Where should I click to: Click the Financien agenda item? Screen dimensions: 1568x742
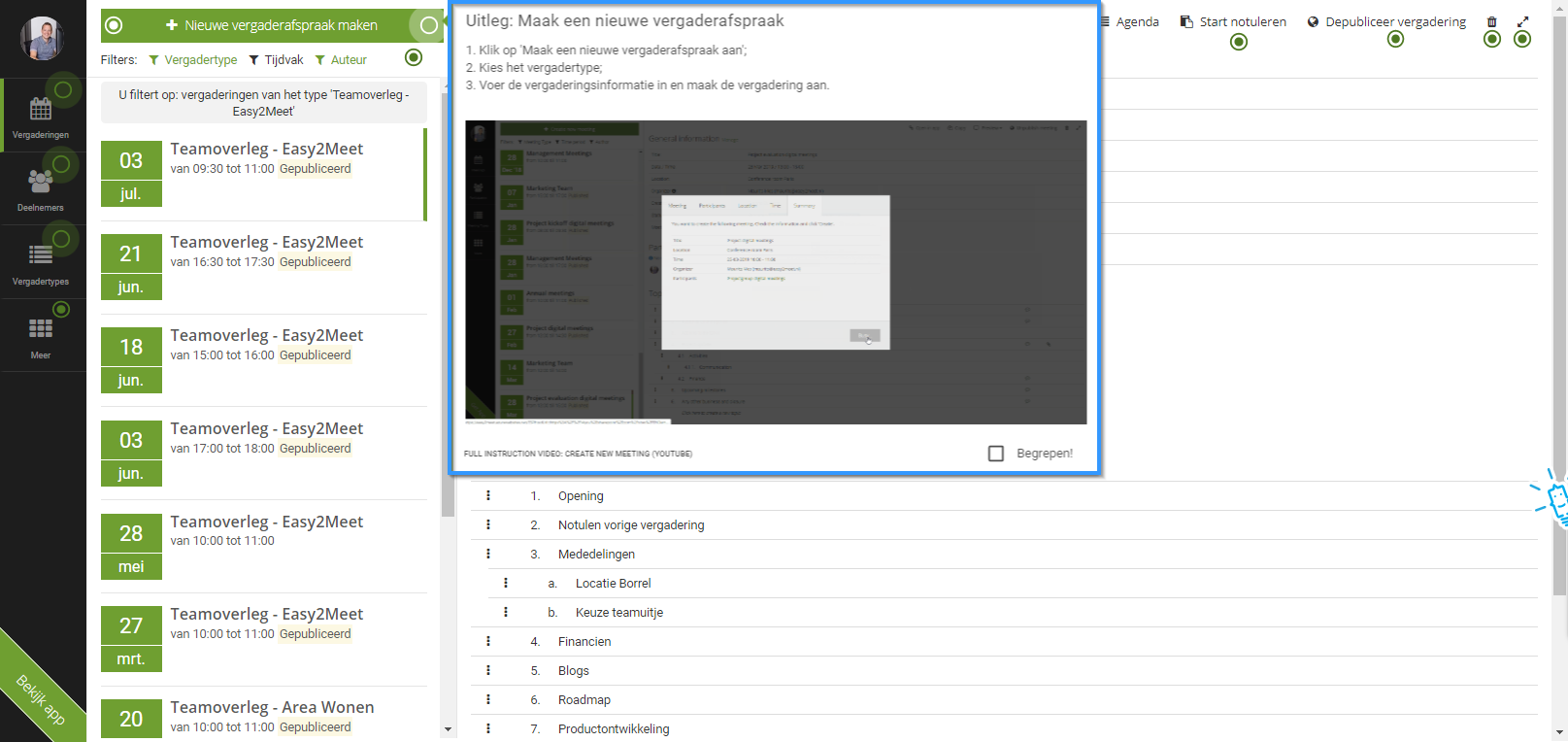[x=584, y=642]
